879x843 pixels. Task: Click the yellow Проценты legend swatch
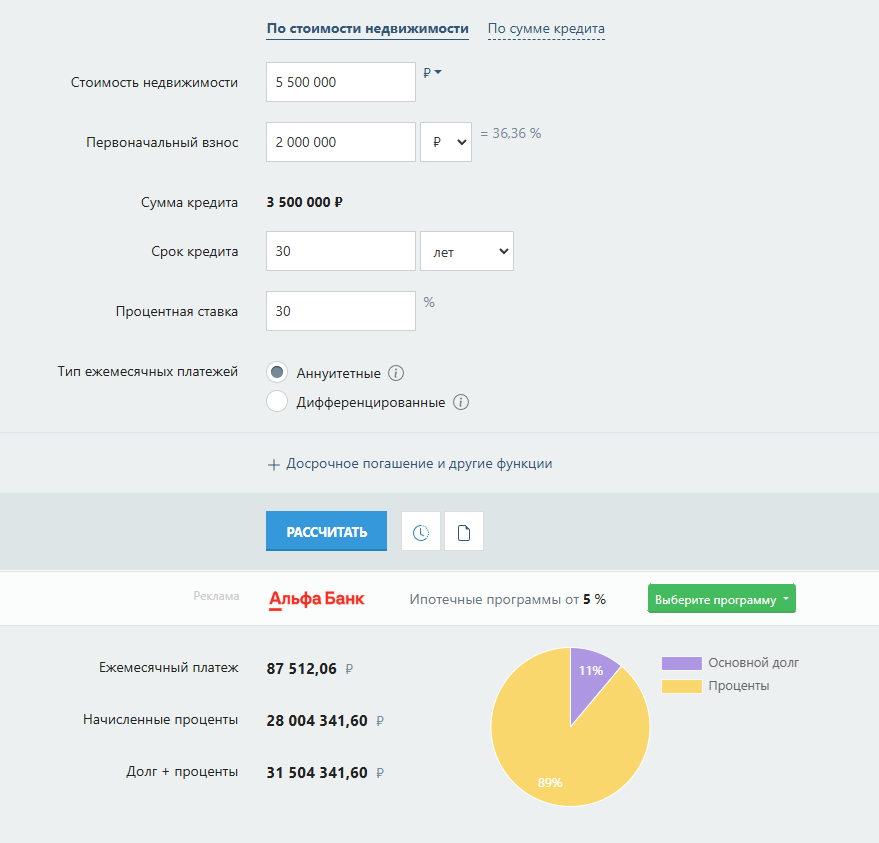(680, 686)
